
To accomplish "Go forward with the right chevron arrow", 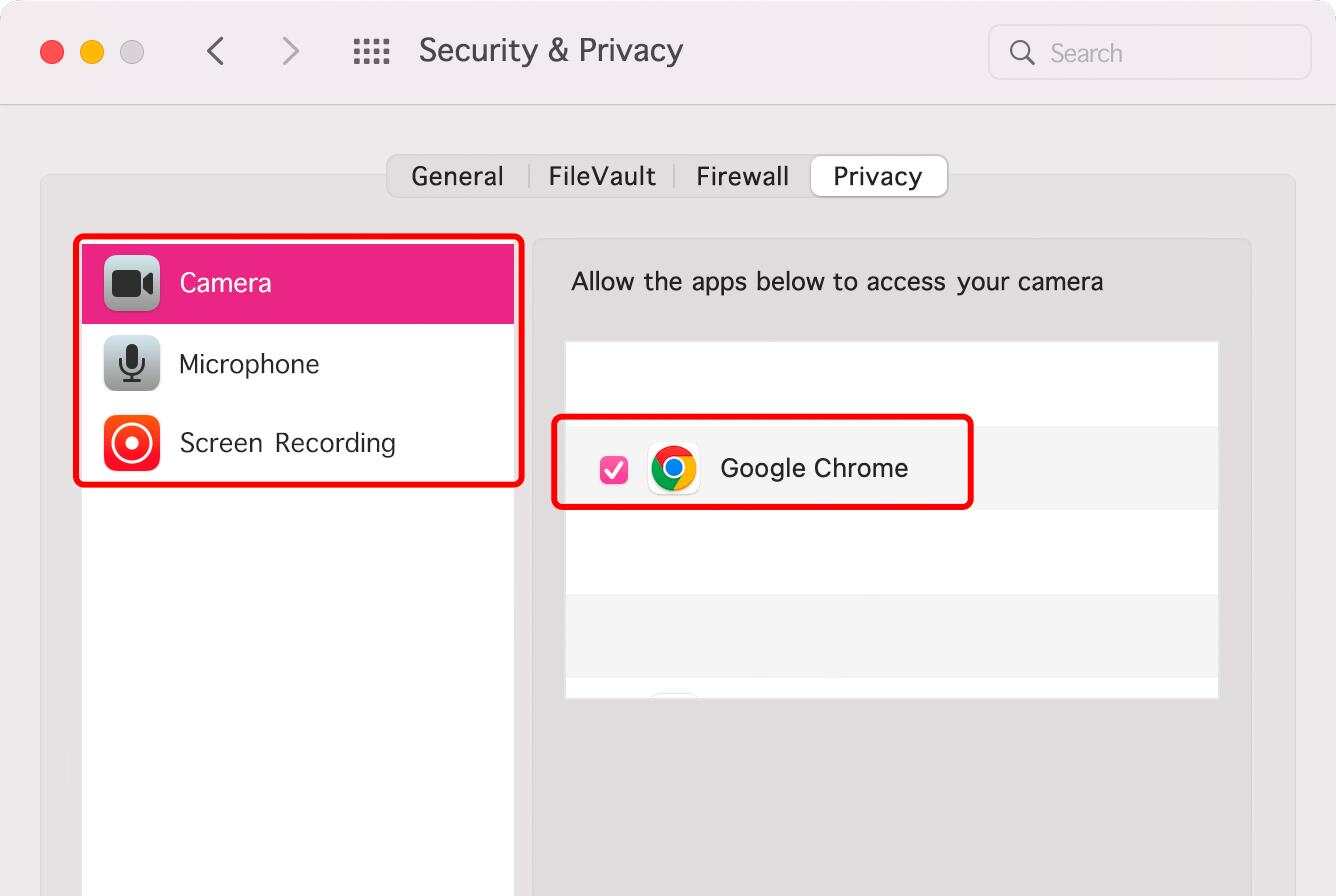I will (290, 51).
